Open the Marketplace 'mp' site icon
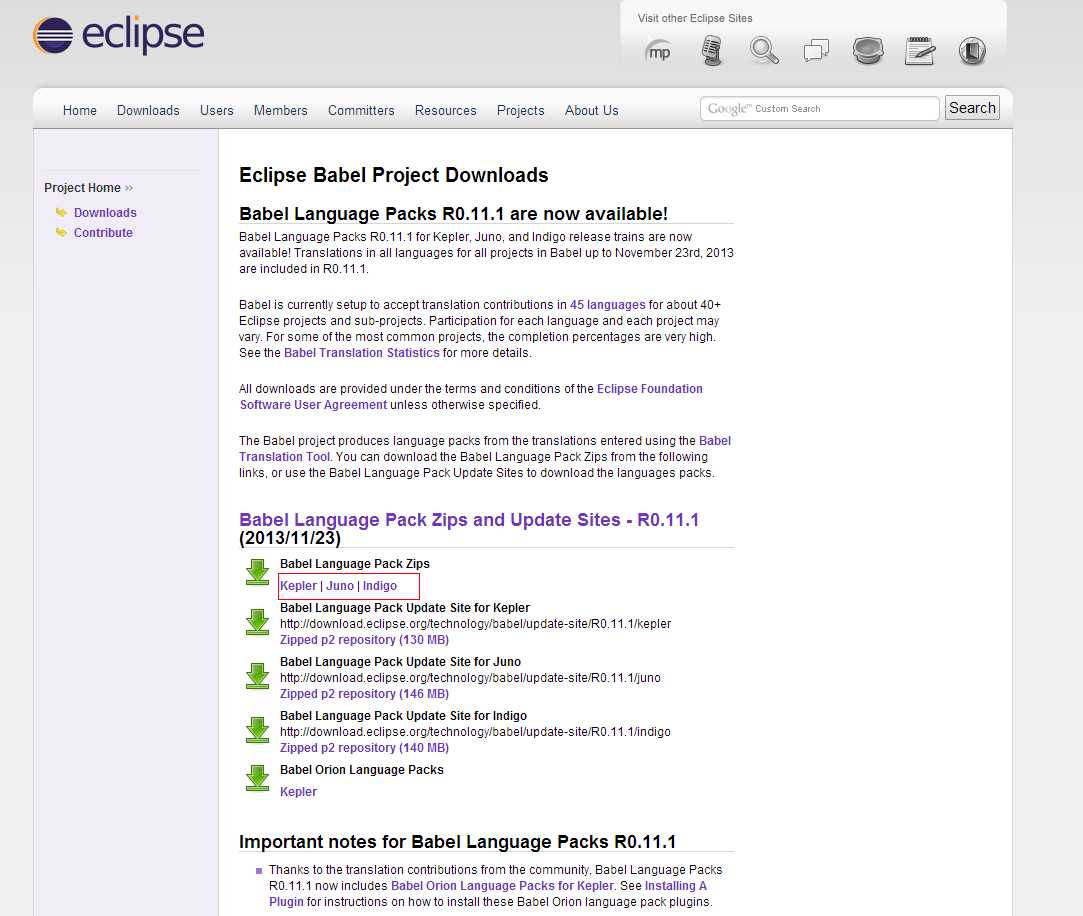The image size is (1083, 916). click(658, 52)
